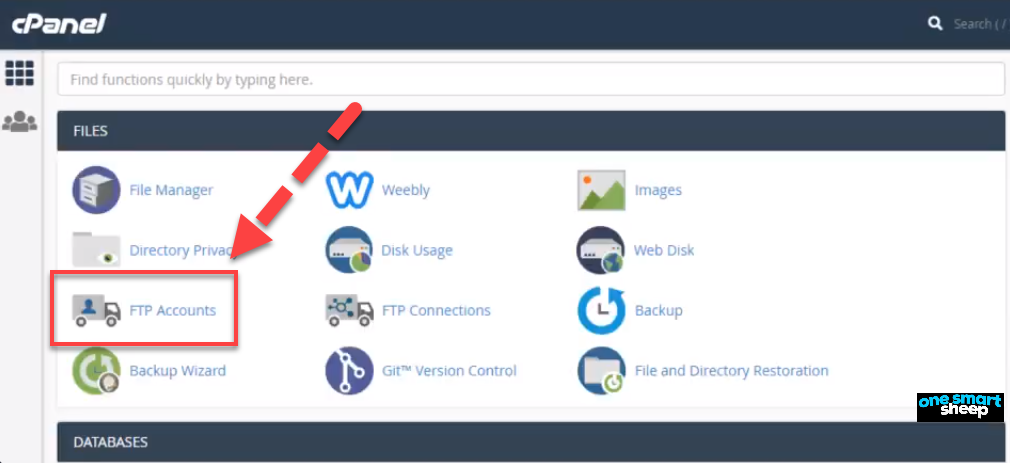Click the Directory Privacy link

point(181,250)
